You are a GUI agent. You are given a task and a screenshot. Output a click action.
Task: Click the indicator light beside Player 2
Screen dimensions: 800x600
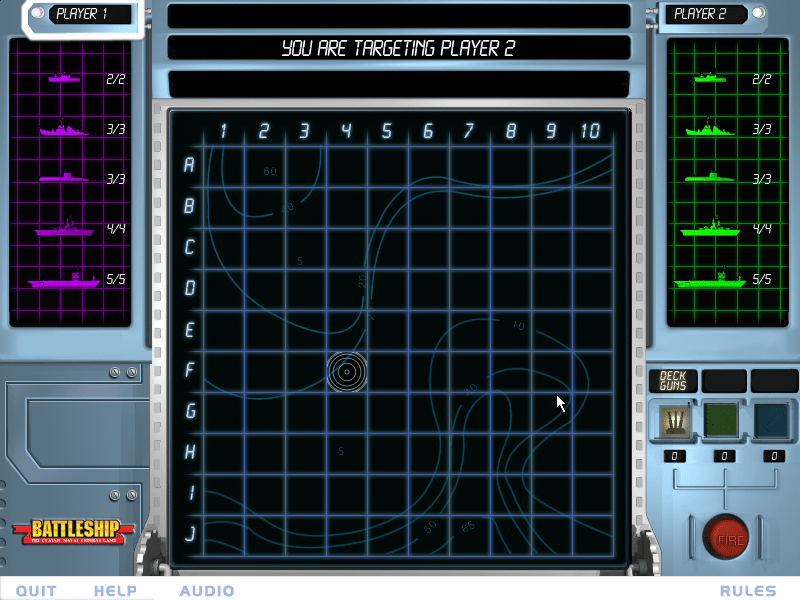[759, 13]
